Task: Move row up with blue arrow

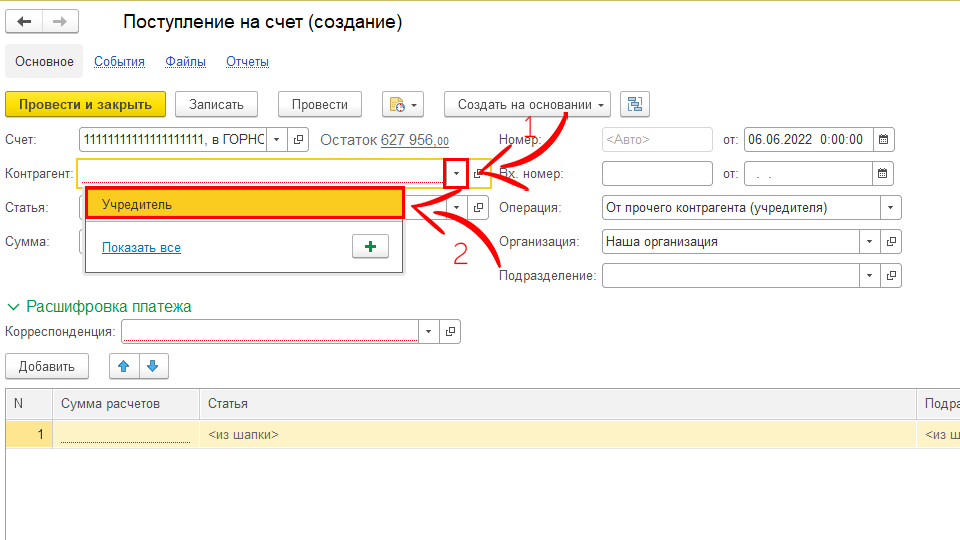Action: click(x=124, y=366)
